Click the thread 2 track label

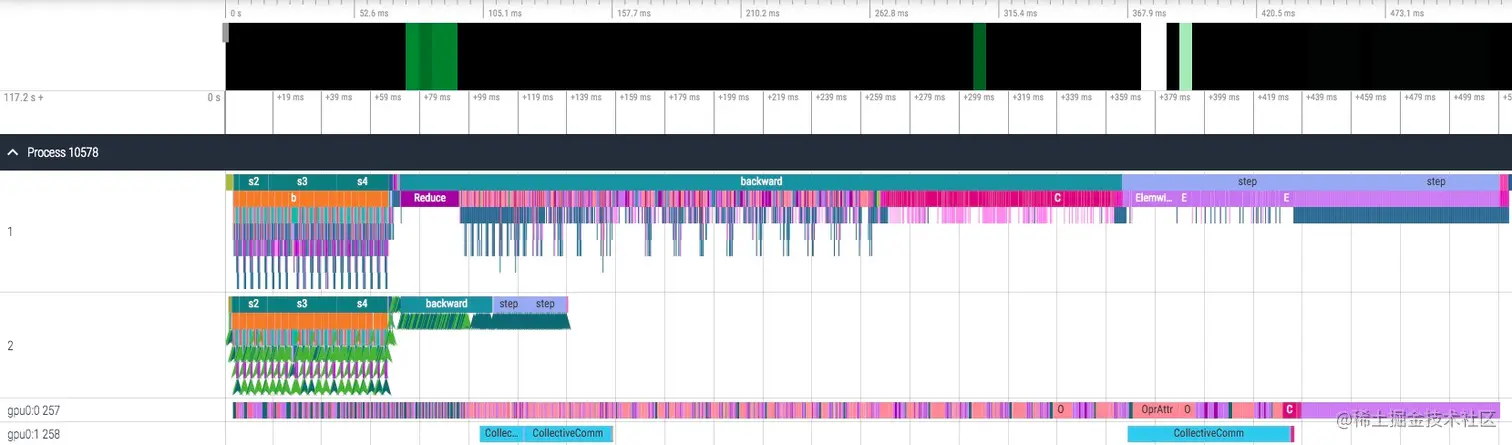[11, 346]
